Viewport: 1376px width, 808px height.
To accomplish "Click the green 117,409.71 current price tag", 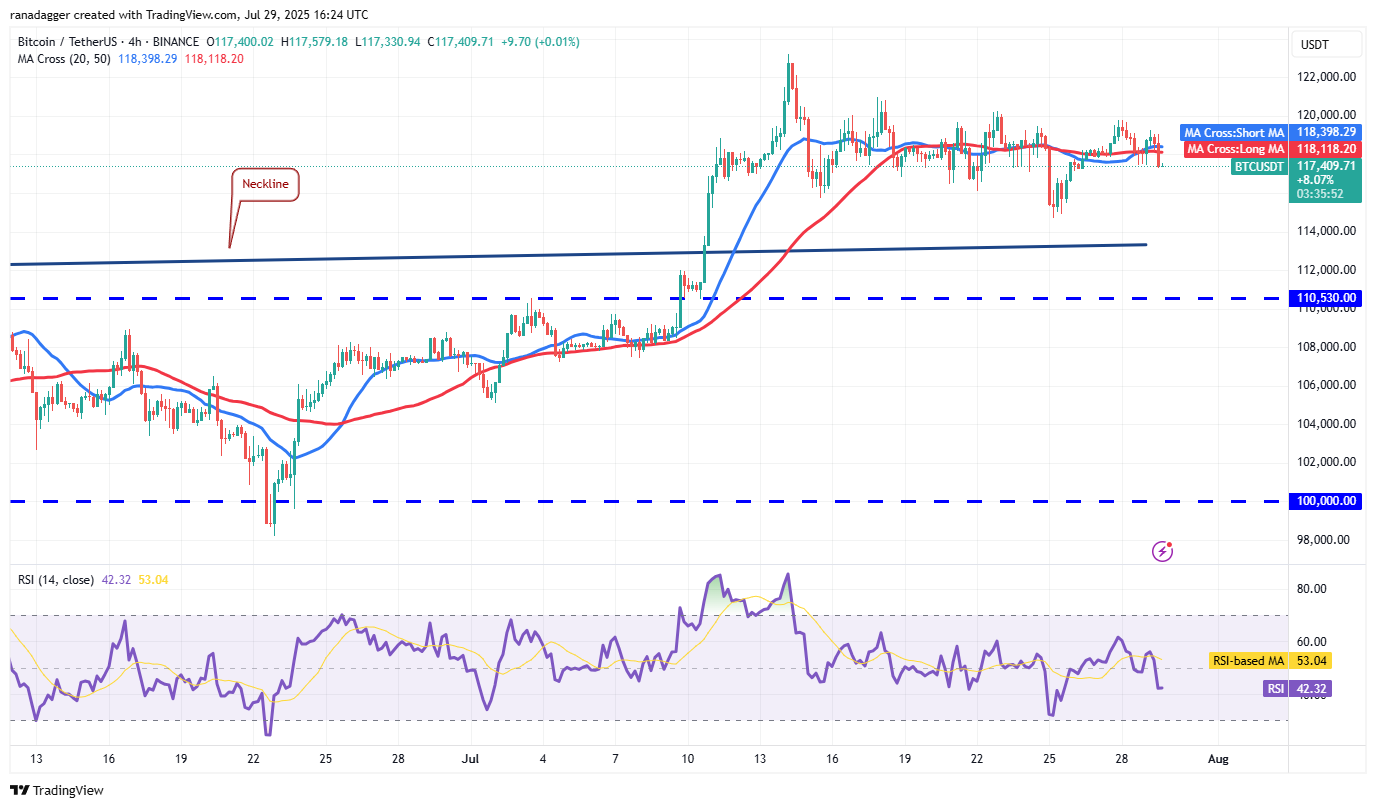I will 1326,166.
